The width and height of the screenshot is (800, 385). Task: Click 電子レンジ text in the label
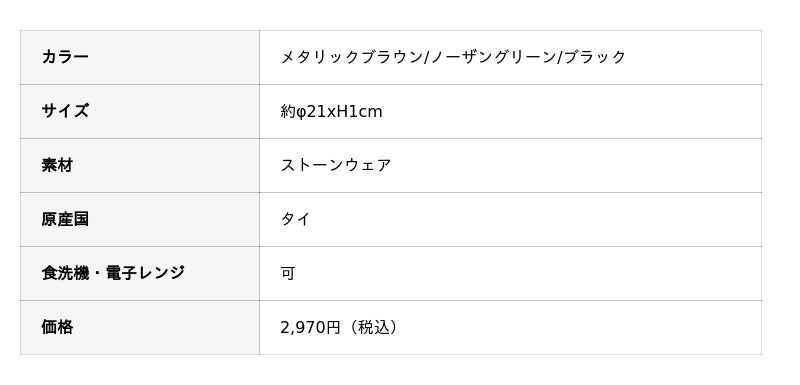[x=145, y=273]
